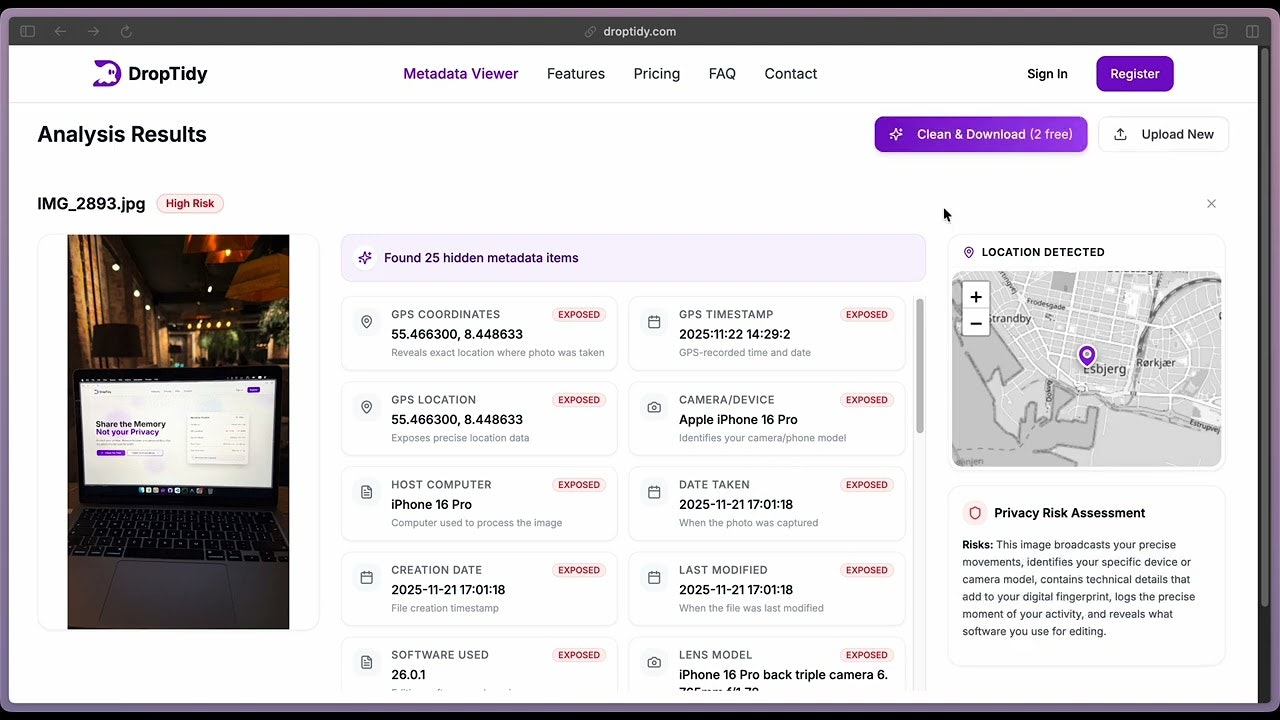Open the Pricing page
Viewport: 1280px width, 720px height.
click(x=656, y=73)
